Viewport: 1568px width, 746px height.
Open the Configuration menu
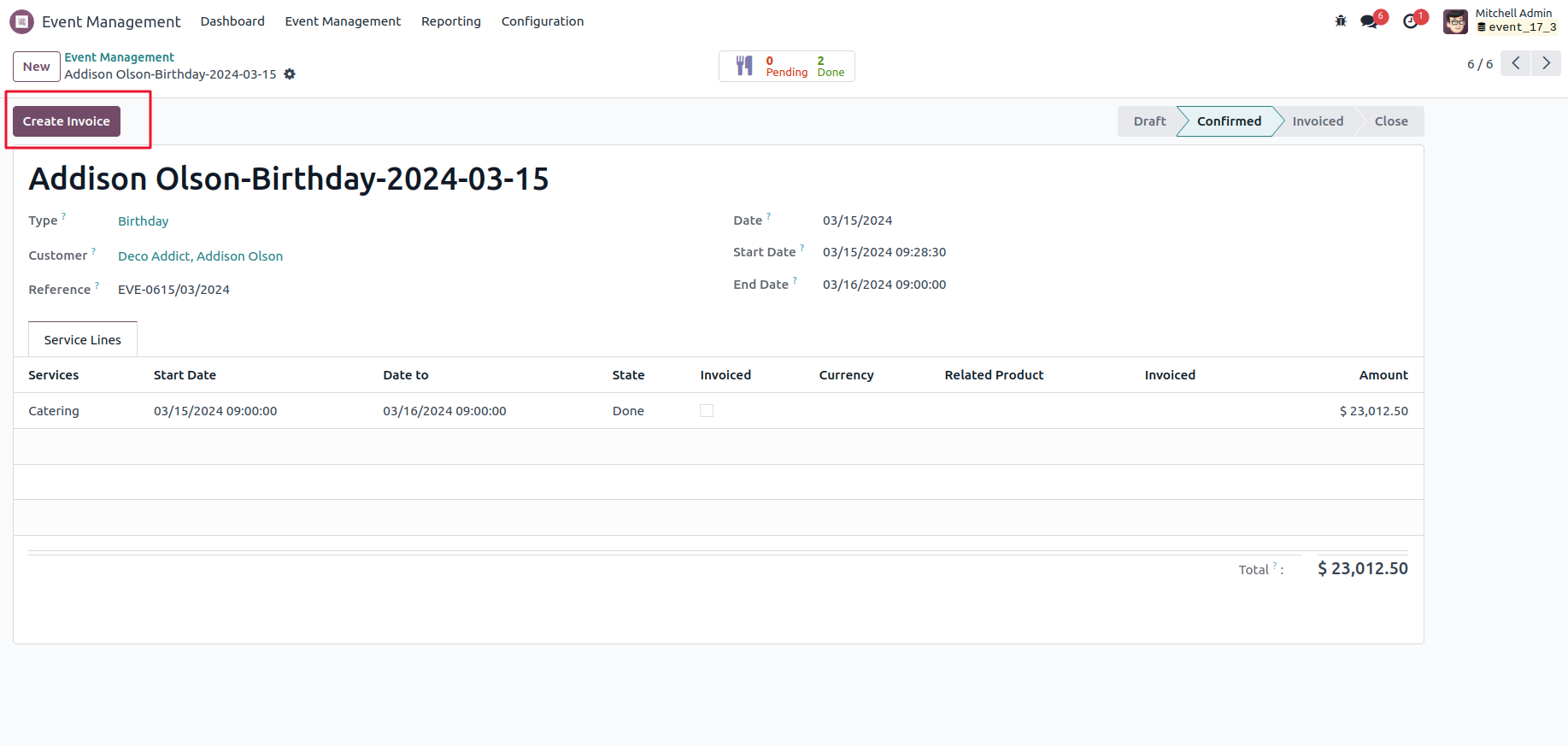click(543, 21)
